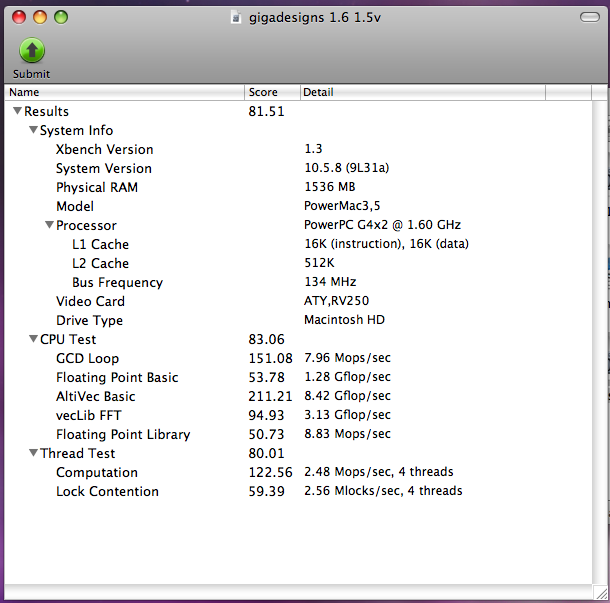The height and width of the screenshot is (603, 610).
Task: Click the green zoom window button
Action: pyautogui.click(x=61, y=17)
